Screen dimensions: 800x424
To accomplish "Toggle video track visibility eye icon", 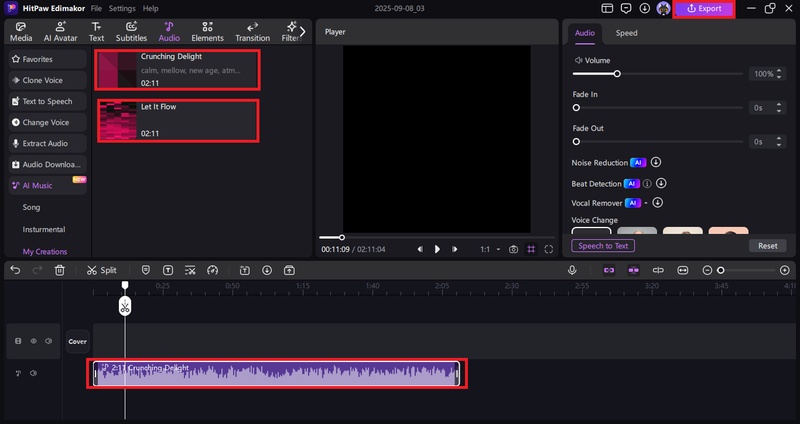I will 34,341.
